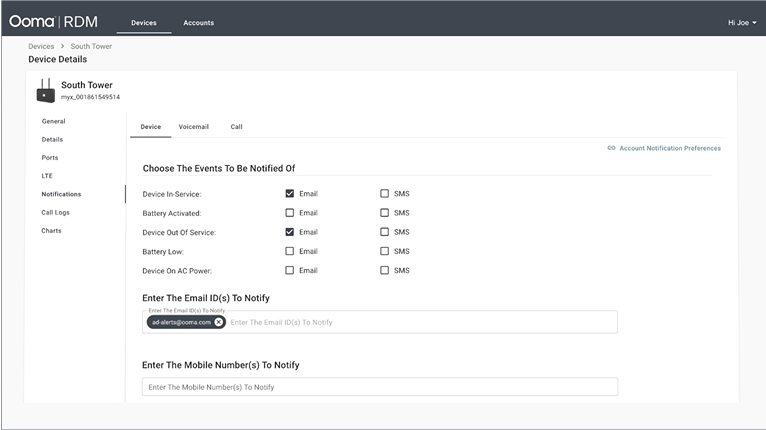Go to Devices in the breadcrumb
766x430 pixels.
pyautogui.click(x=41, y=46)
